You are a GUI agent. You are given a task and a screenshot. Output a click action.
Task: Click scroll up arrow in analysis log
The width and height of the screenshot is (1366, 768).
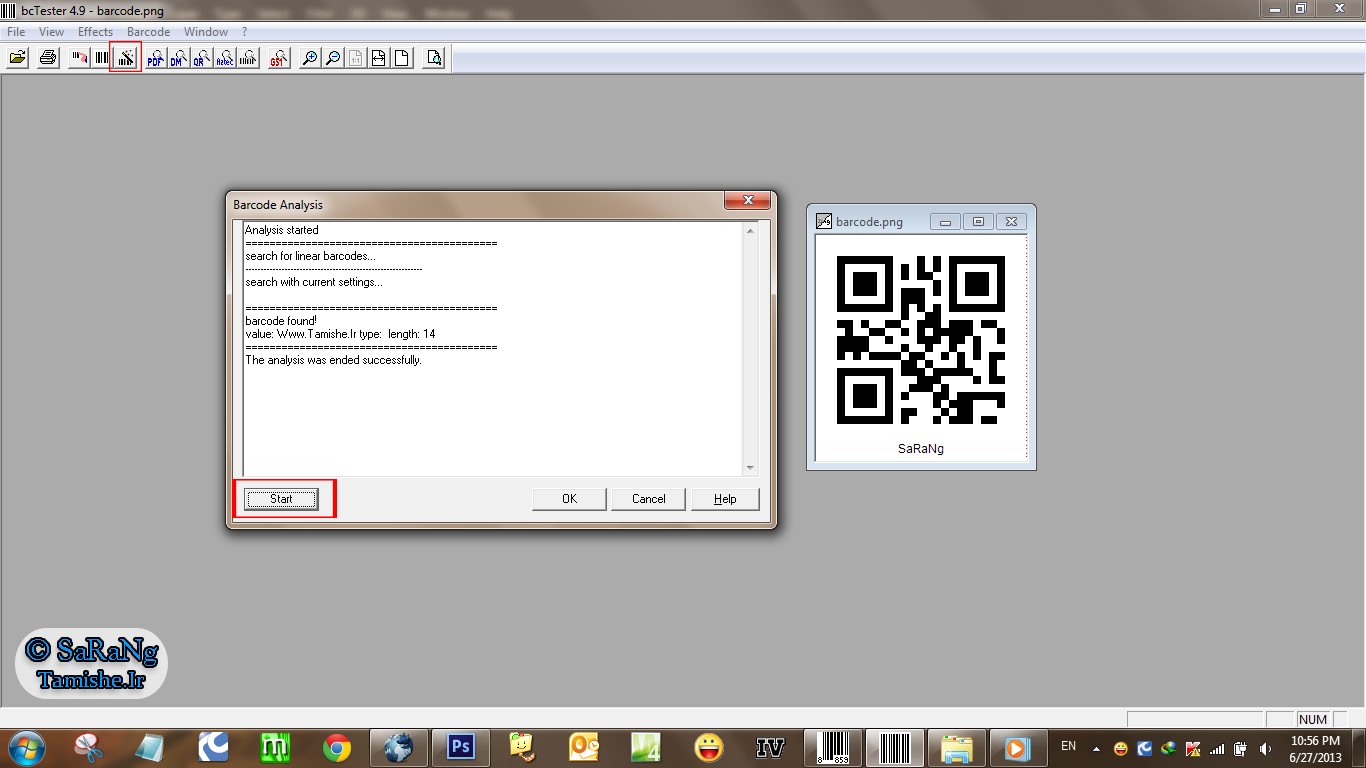[750, 231]
